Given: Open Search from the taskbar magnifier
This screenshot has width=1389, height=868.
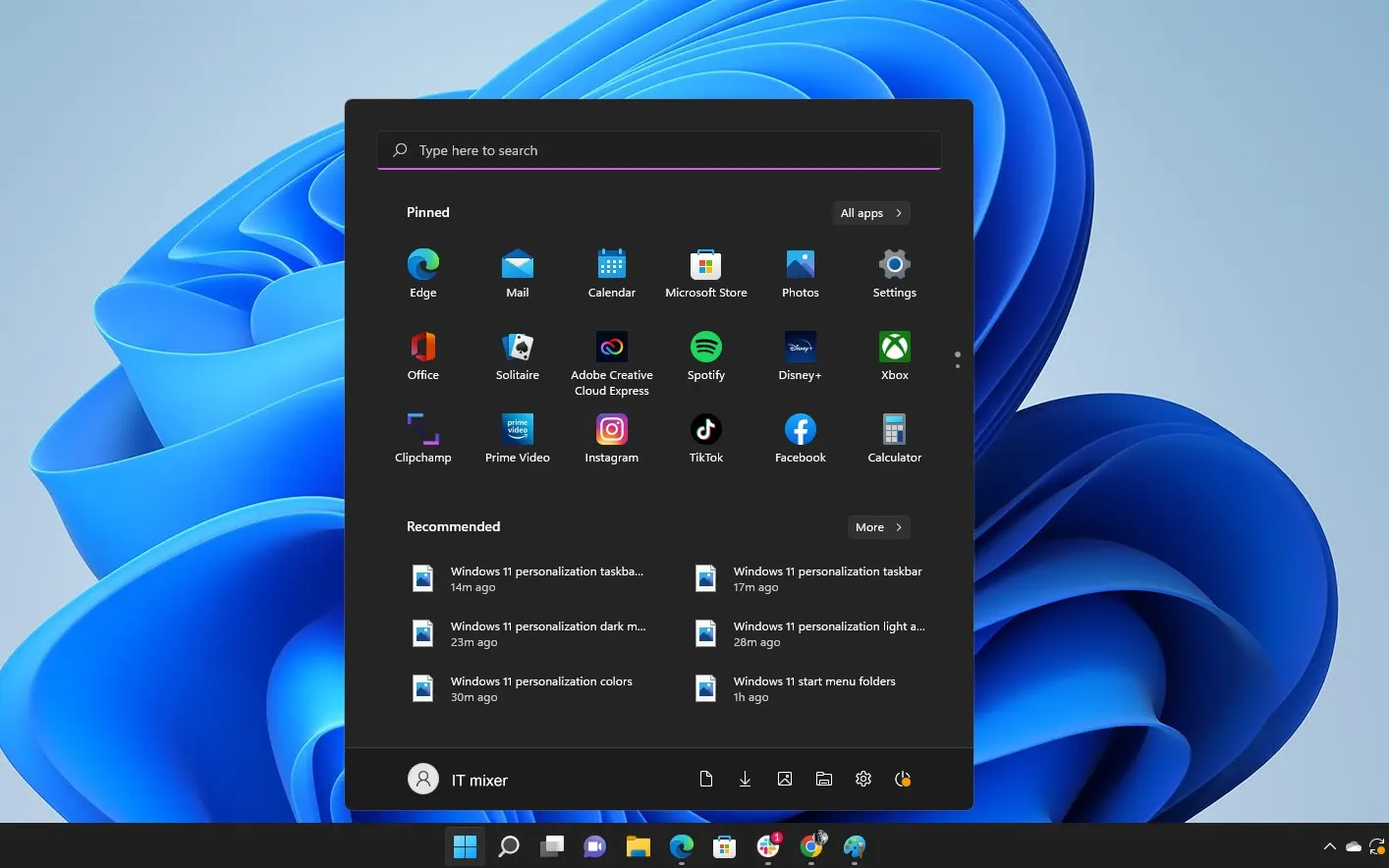Looking at the screenshot, I should (x=508, y=845).
